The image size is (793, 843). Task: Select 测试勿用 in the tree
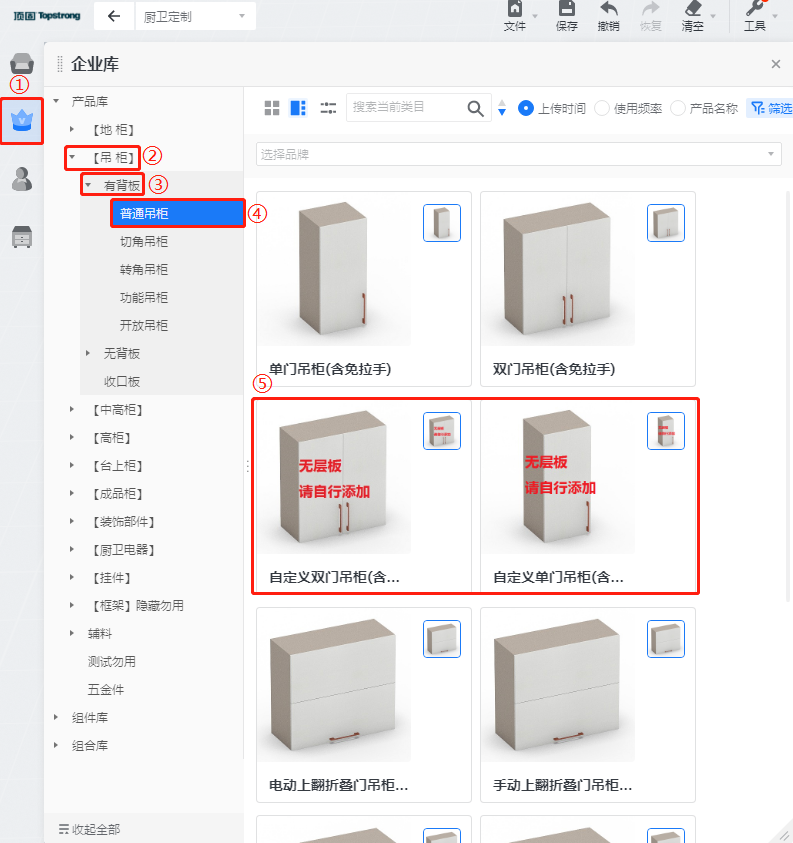111,661
